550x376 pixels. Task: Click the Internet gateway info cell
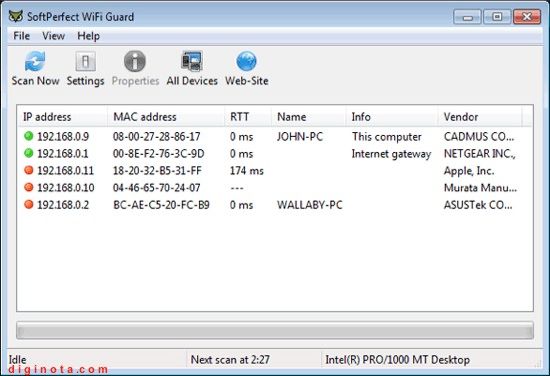[391, 154]
